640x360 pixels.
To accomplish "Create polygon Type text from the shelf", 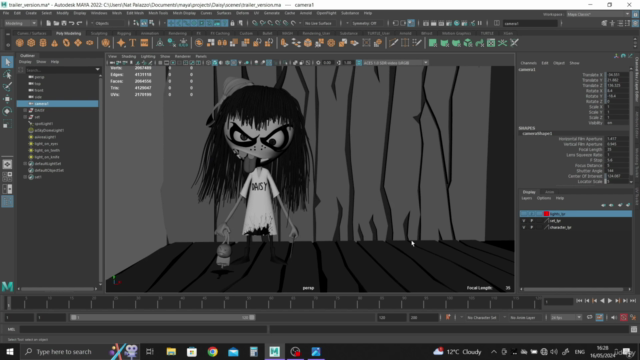I will pyautogui.click(x=133, y=43).
